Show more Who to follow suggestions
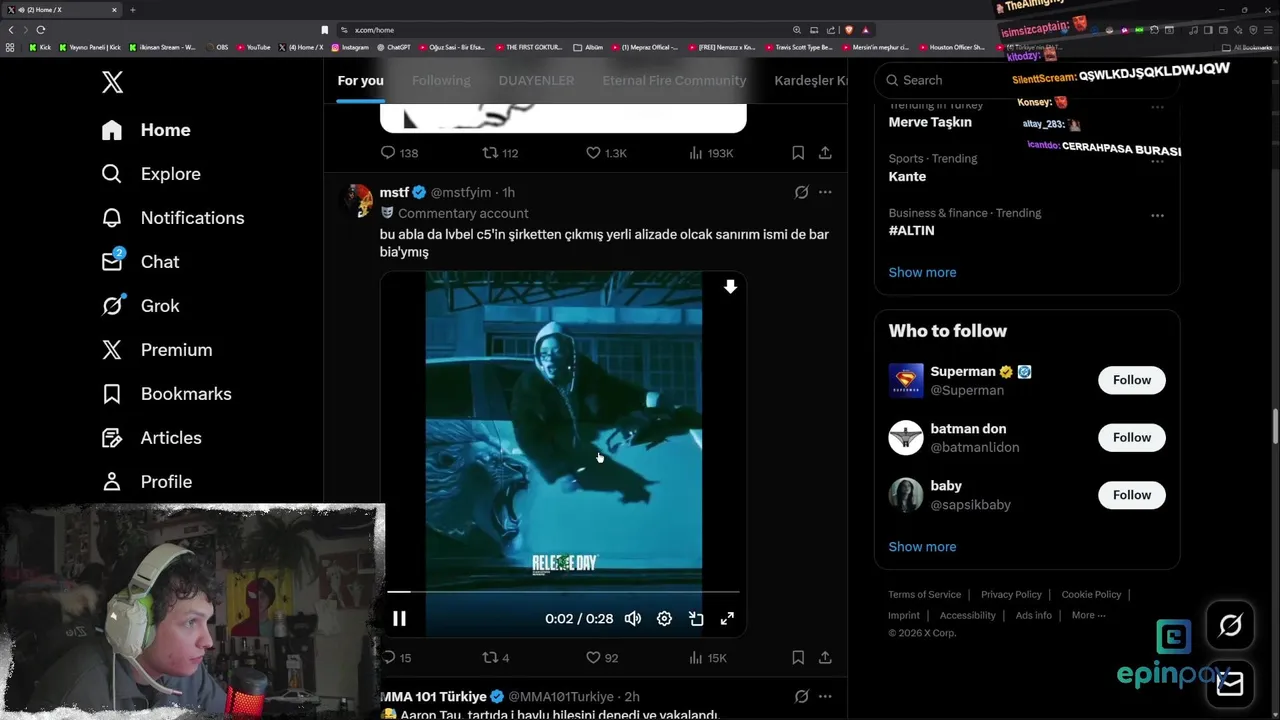The height and width of the screenshot is (720, 1280). tap(922, 547)
